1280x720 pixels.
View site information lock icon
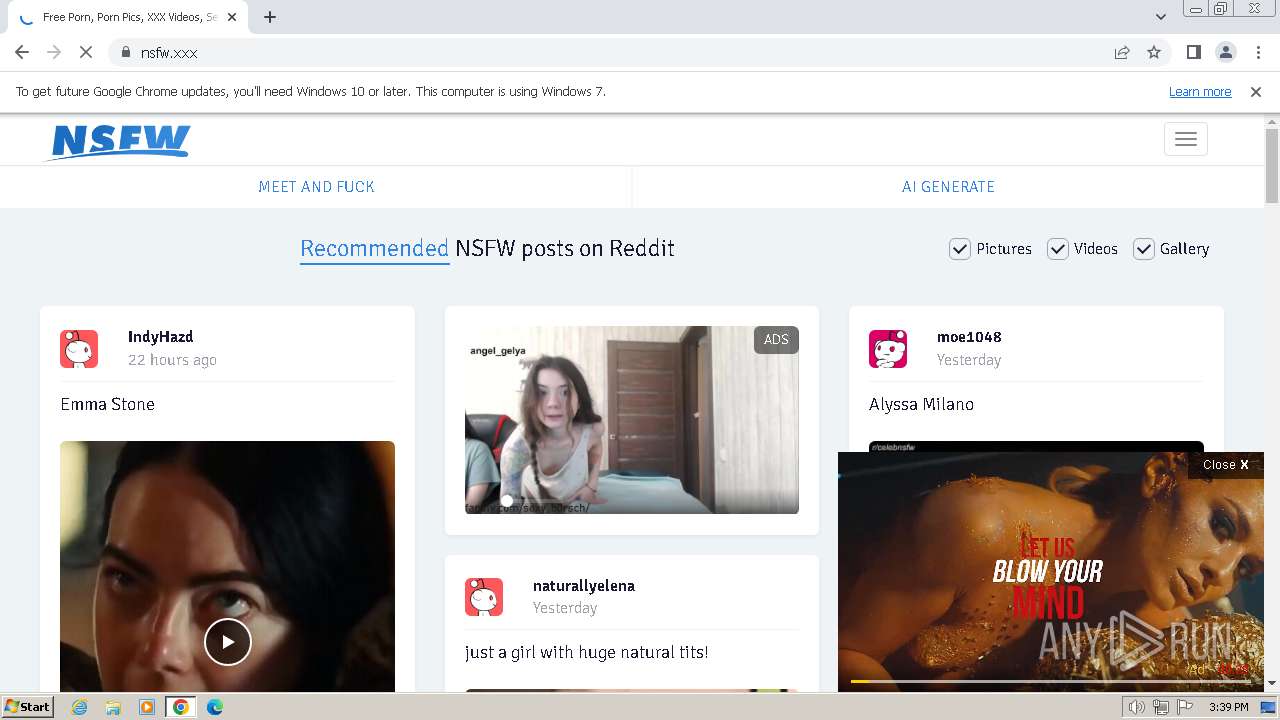click(125, 52)
